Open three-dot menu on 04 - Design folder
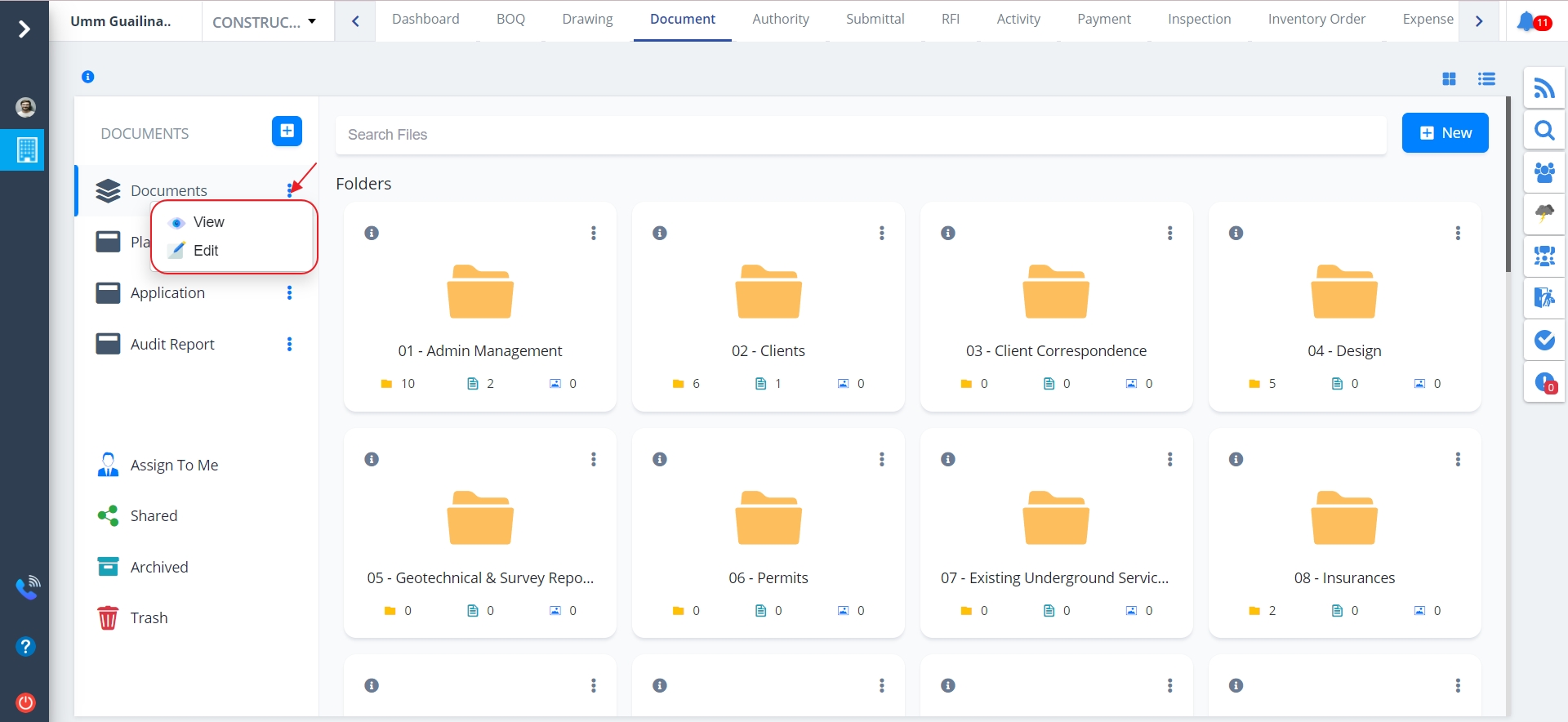 [x=1458, y=234]
